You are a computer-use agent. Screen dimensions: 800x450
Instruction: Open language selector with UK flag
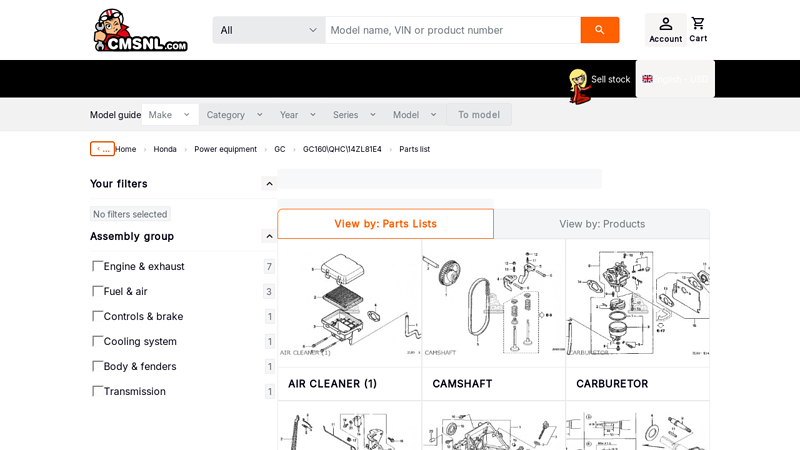[675, 79]
